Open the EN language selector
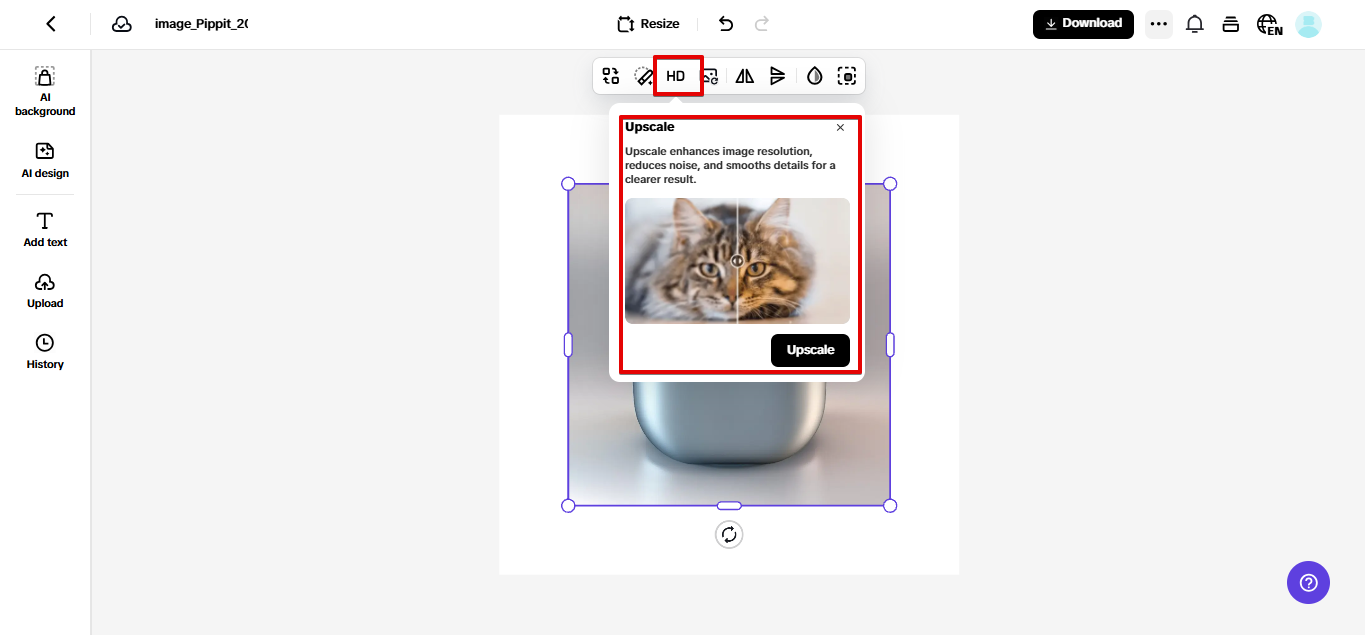The width and height of the screenshot is (1365, 635). 1269,23
